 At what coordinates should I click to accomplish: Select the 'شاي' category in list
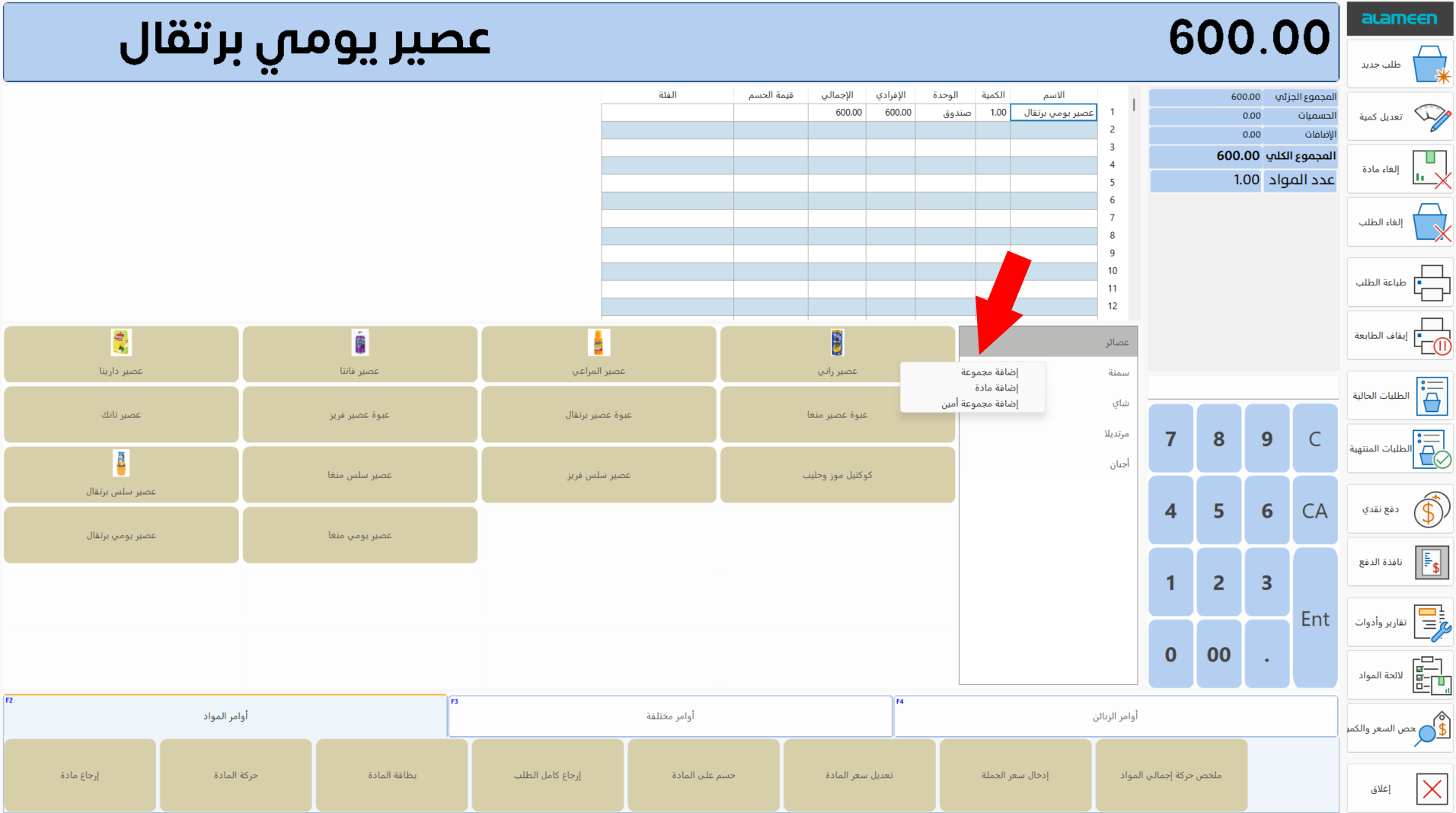point(1119,403)
